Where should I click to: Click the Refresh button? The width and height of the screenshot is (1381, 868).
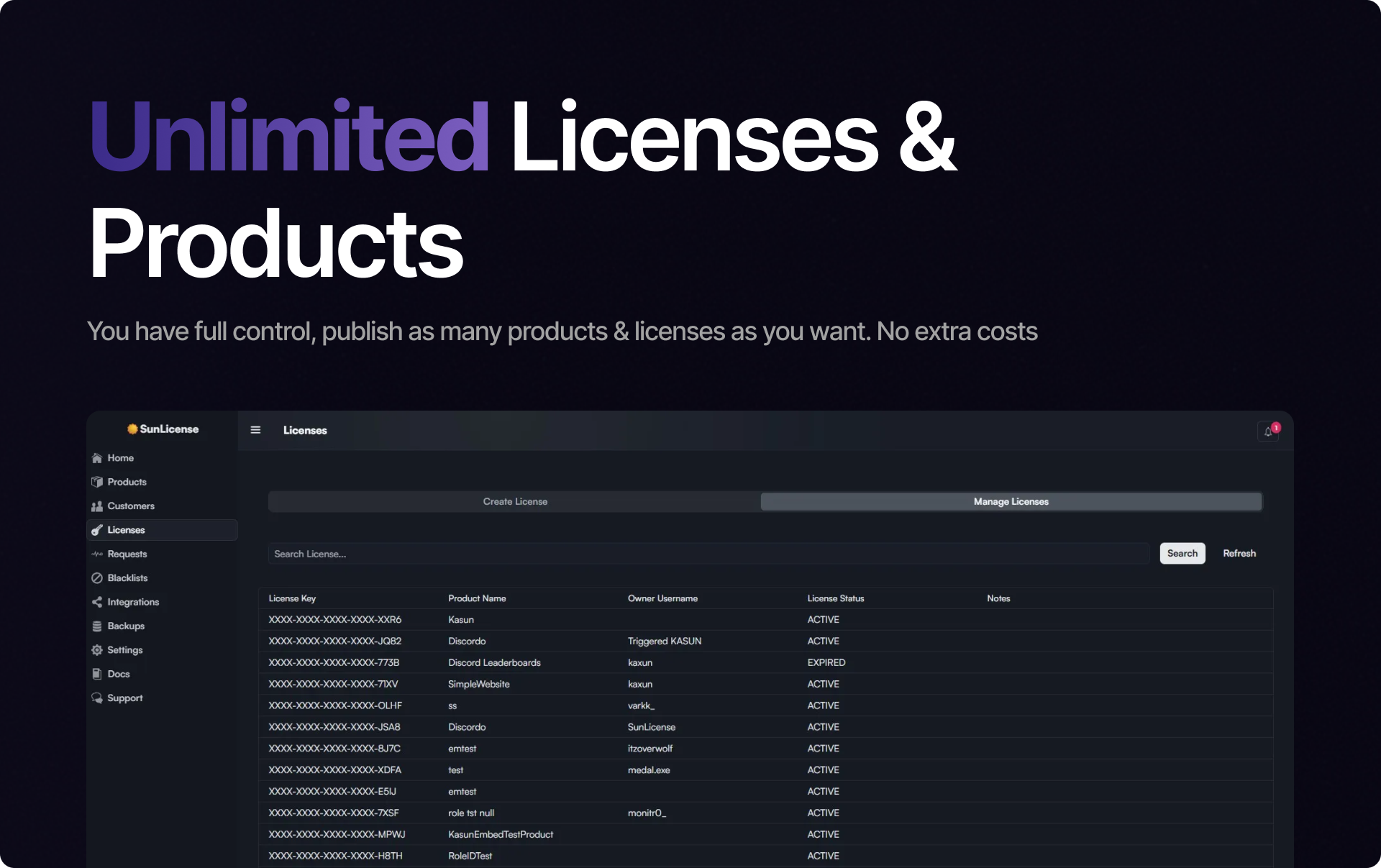1239,553
